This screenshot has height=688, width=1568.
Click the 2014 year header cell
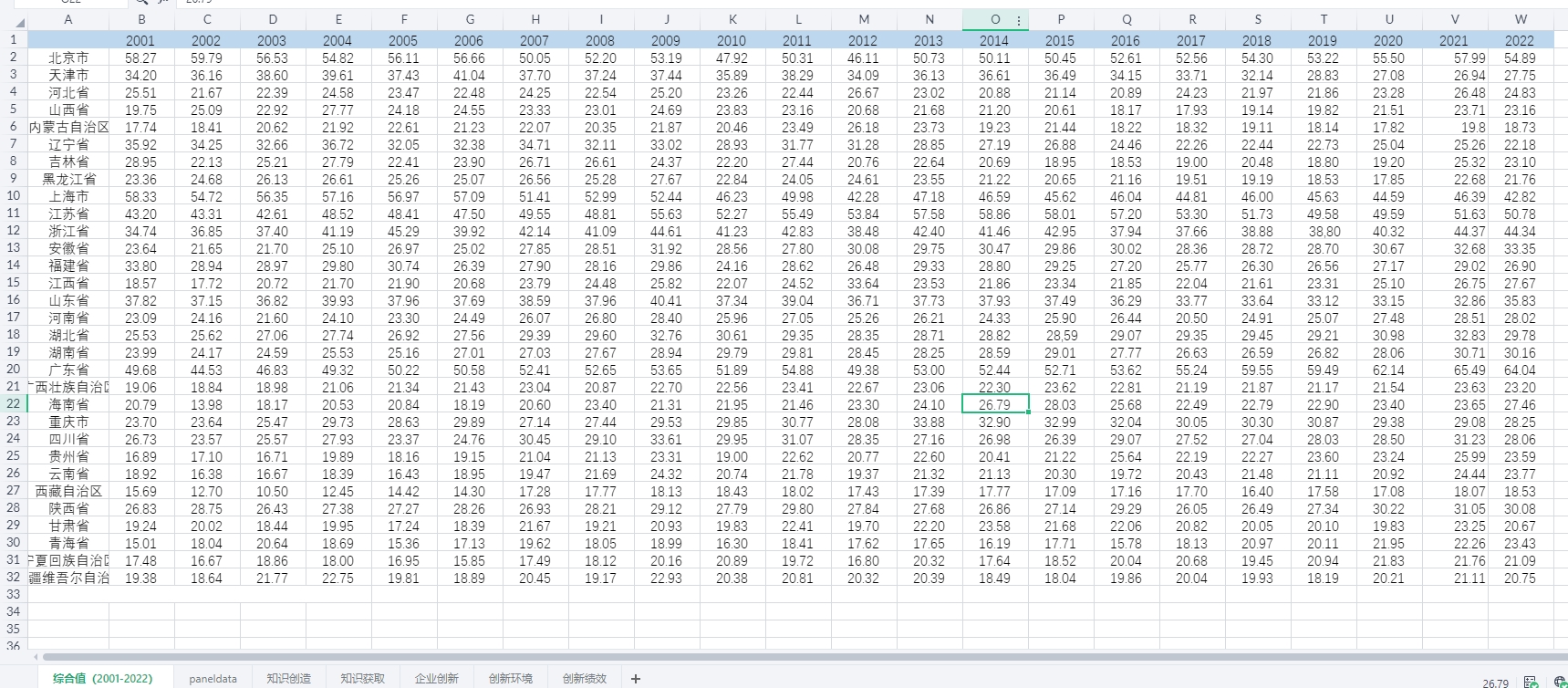(x=995, y=40)
